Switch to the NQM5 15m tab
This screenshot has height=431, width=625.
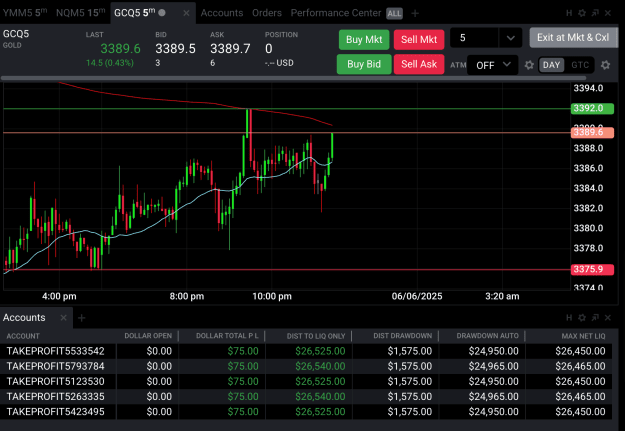coord(81,13)
